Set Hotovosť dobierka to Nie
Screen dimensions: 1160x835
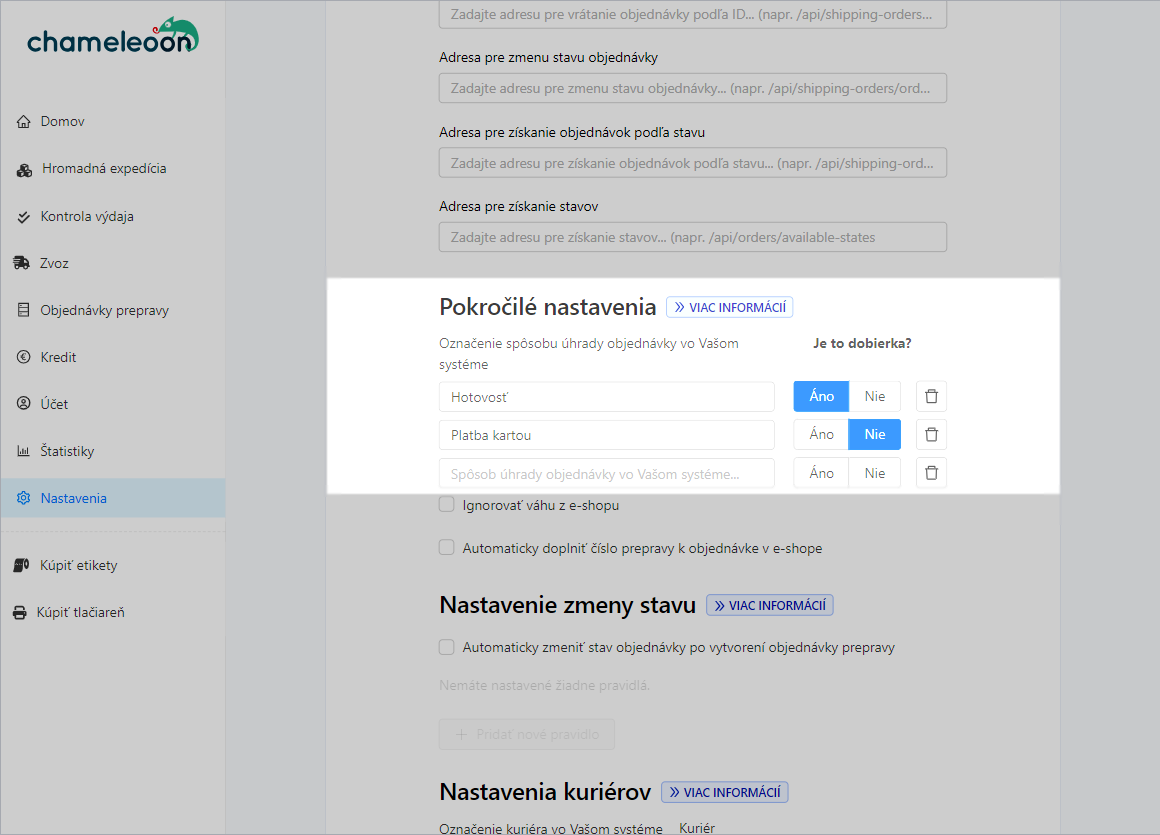874,397
